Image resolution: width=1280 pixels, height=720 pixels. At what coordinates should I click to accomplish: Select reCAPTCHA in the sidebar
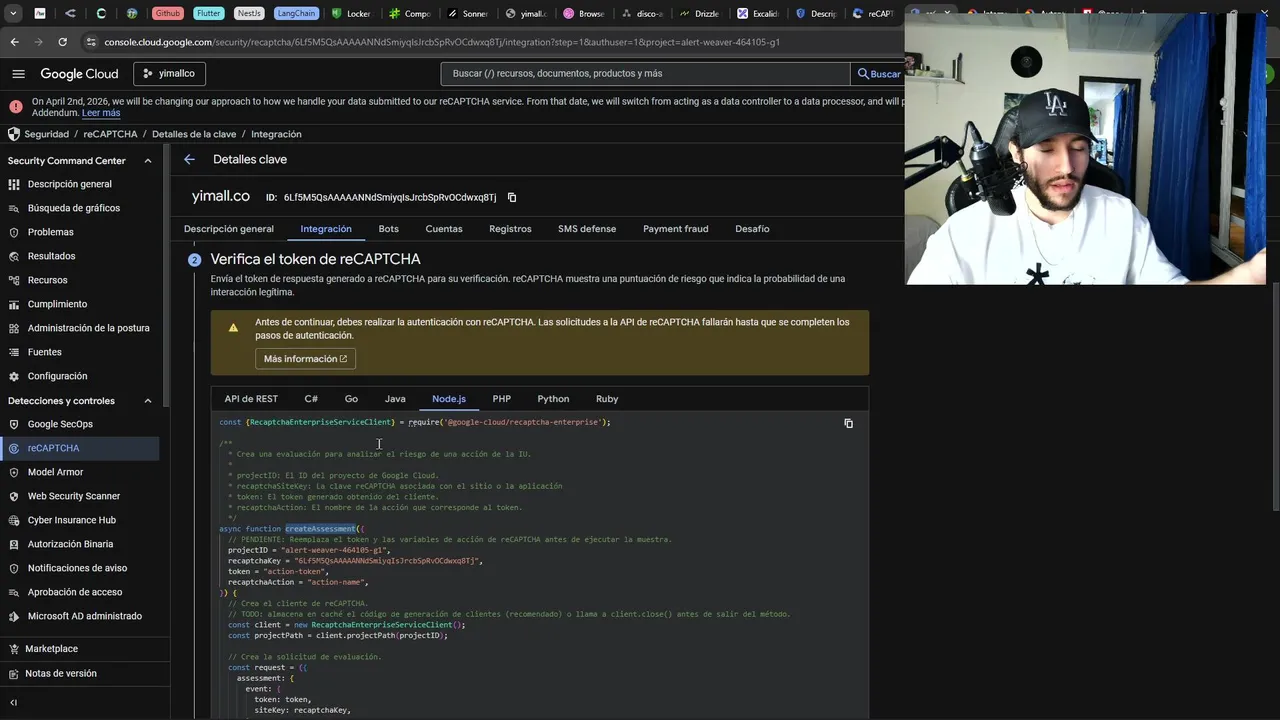pos(80,448)
